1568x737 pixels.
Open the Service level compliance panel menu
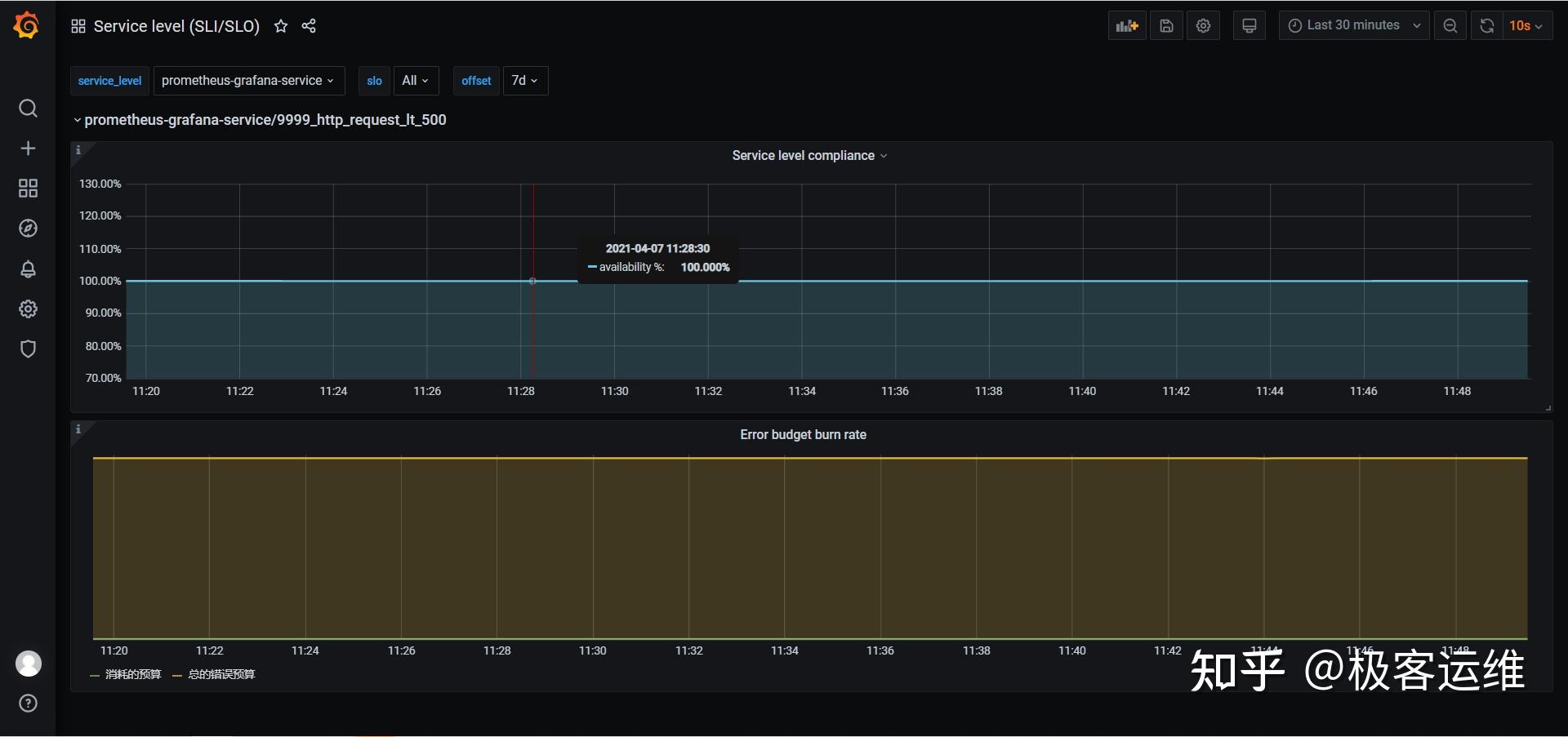point(808,156)
